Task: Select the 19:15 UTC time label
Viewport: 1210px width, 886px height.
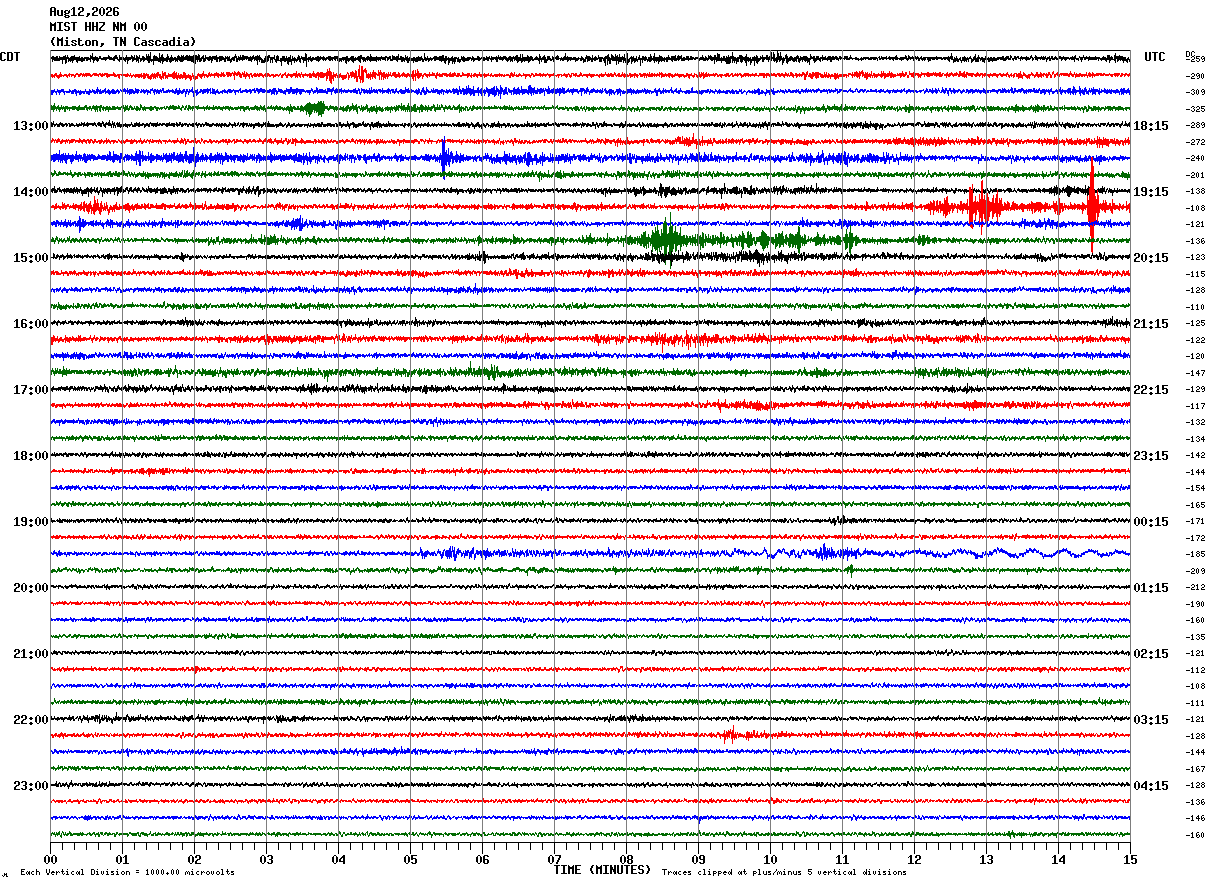Action: (1151, 192)
